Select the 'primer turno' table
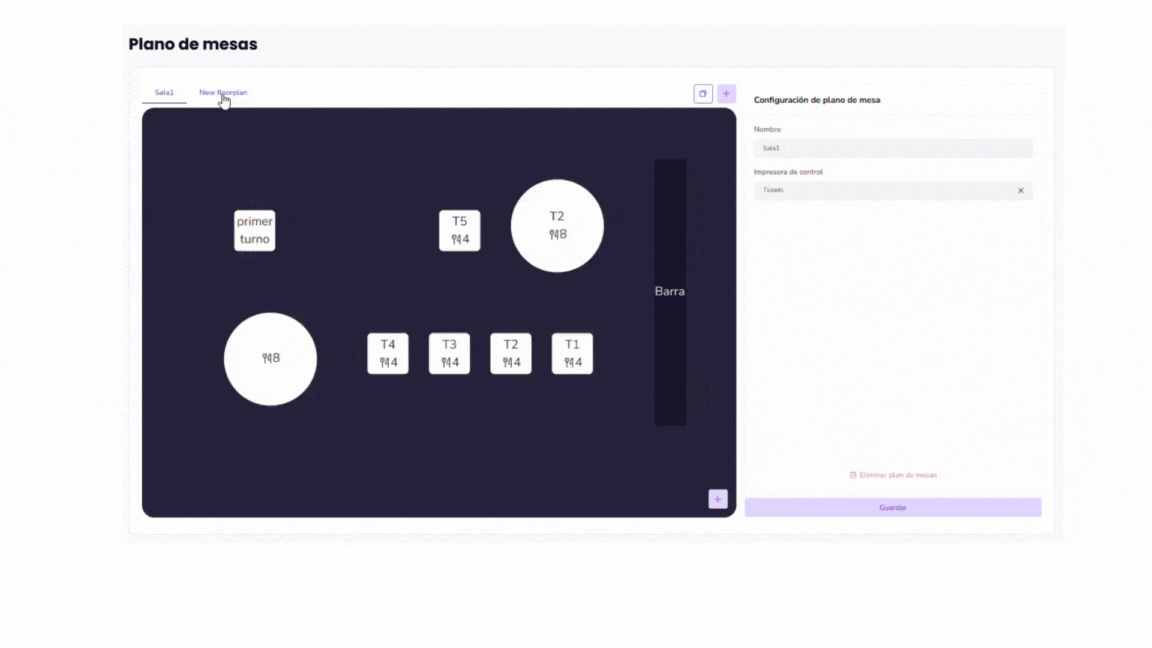The height and width of the screenshot is (648, 1152). tap(255, 231)
